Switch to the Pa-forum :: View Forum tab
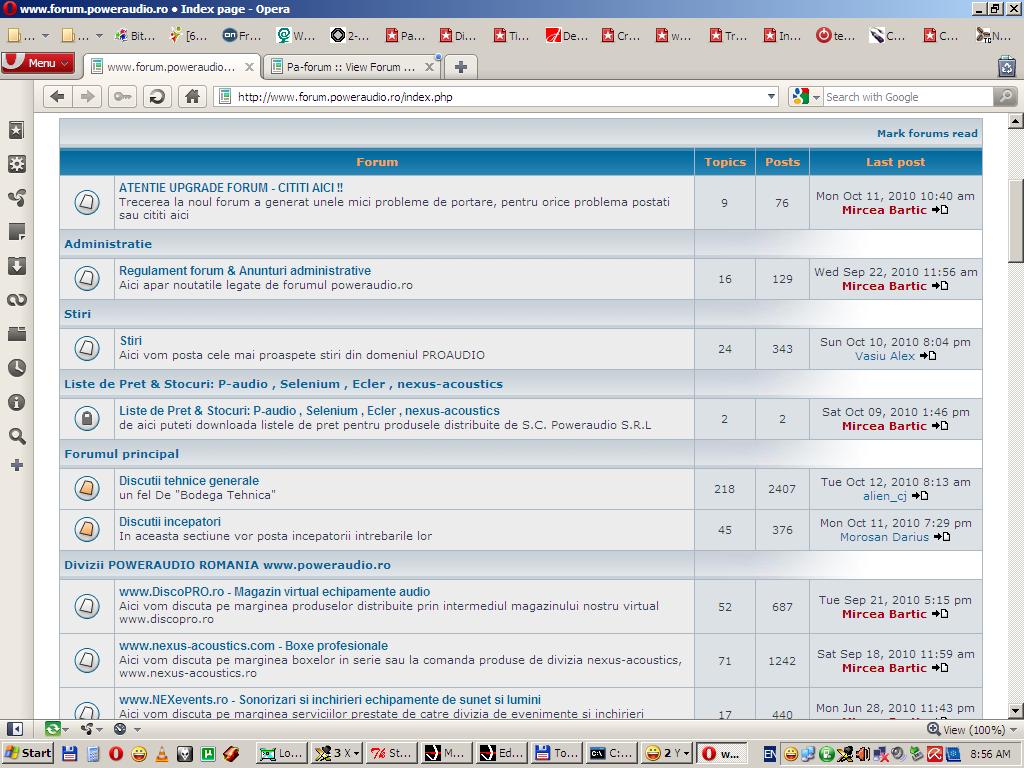The image size is (1024, 768). point(351,67)
